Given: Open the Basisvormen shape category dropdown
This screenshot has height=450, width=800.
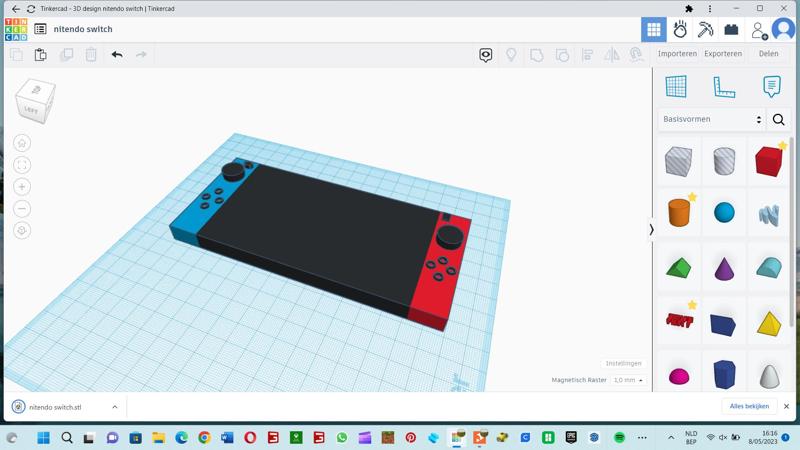Looking at the screenshot, I should 711,120.
